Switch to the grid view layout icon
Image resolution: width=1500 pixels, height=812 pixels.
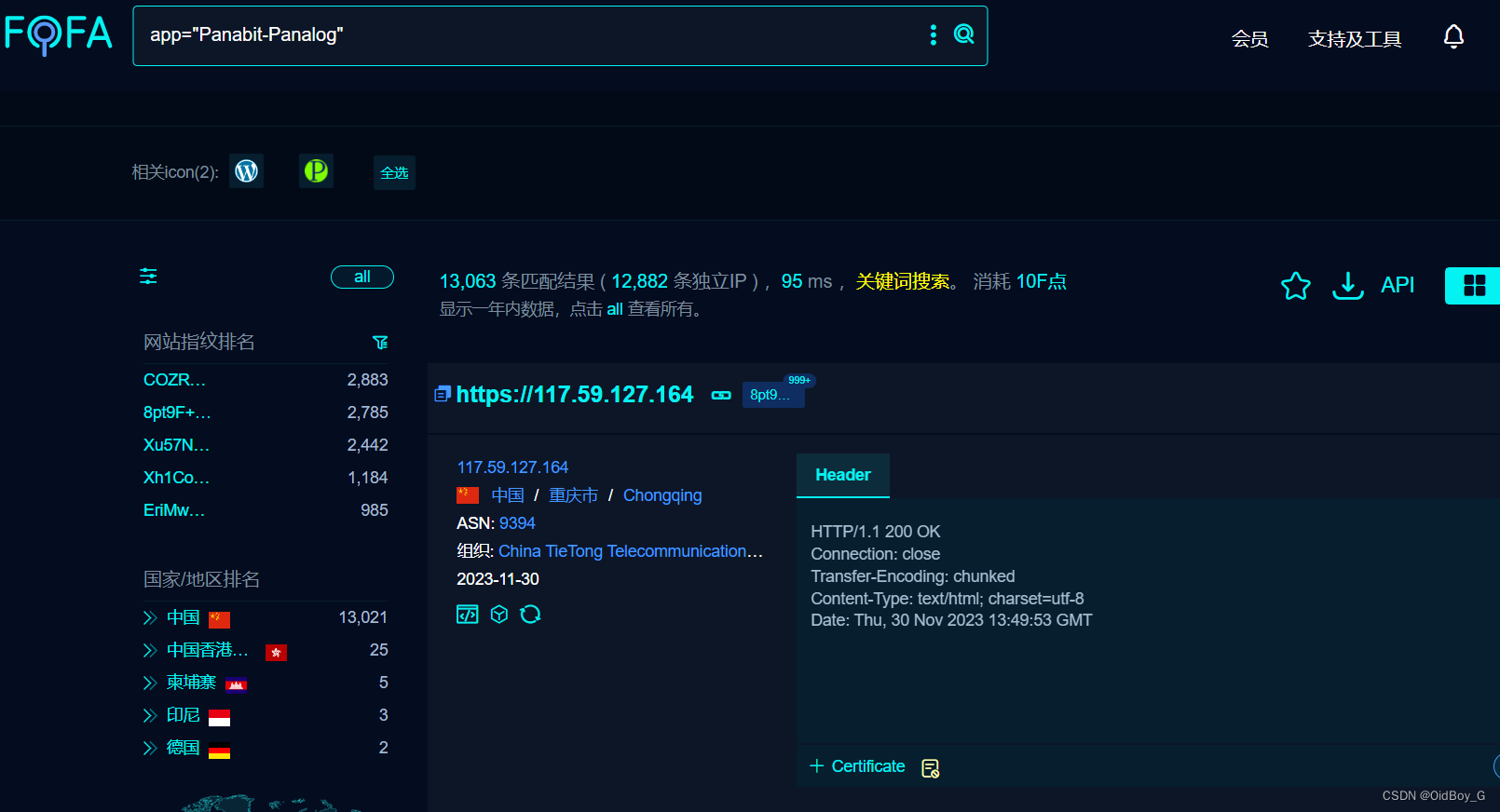point(1474,286)
